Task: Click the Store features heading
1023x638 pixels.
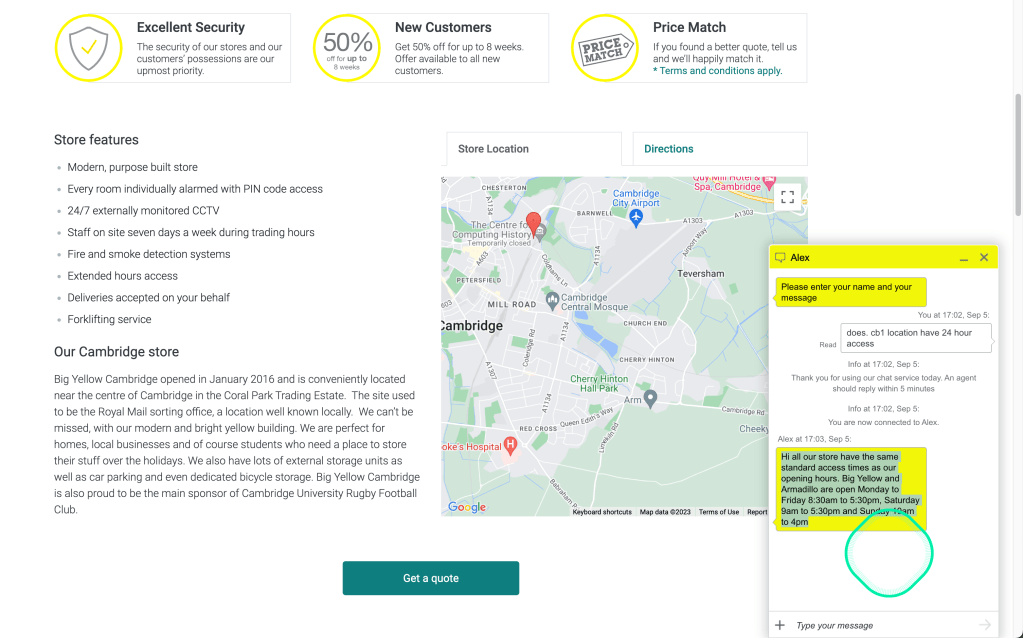Action: pos(96,140)
